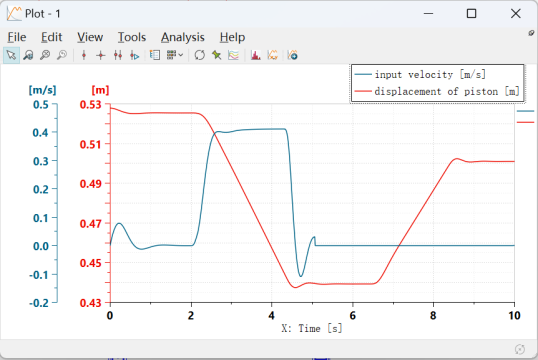This screenshot has width=538, height=360.
Task: Click the 0.3 value on the blue axis
Action: [x=41, y=161]
